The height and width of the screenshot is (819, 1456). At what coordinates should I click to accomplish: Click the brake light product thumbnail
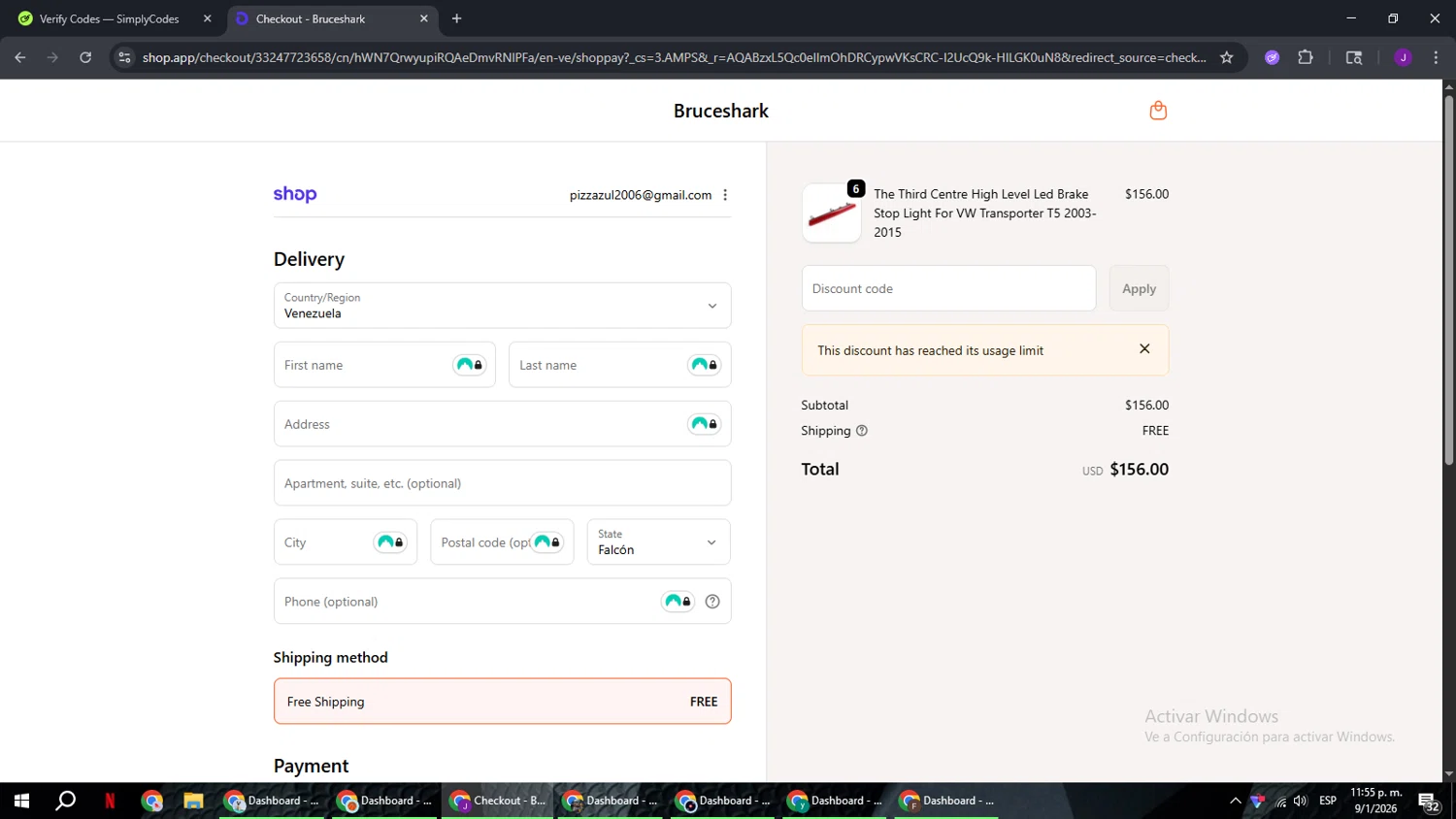832,213
